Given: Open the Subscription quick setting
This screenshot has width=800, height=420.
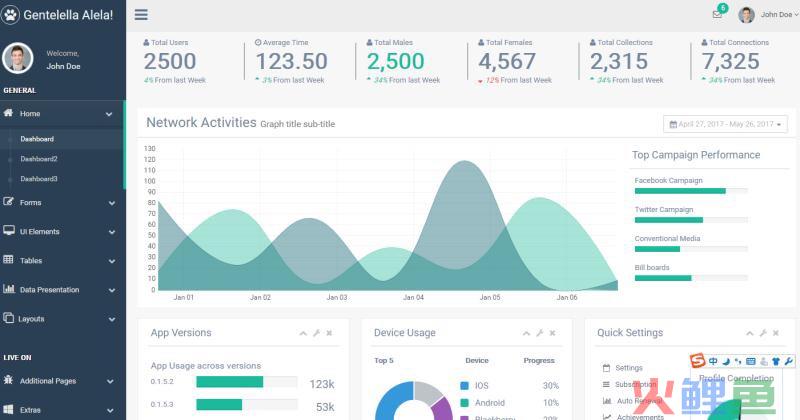Looking at the screenshot, I should 635,384.
